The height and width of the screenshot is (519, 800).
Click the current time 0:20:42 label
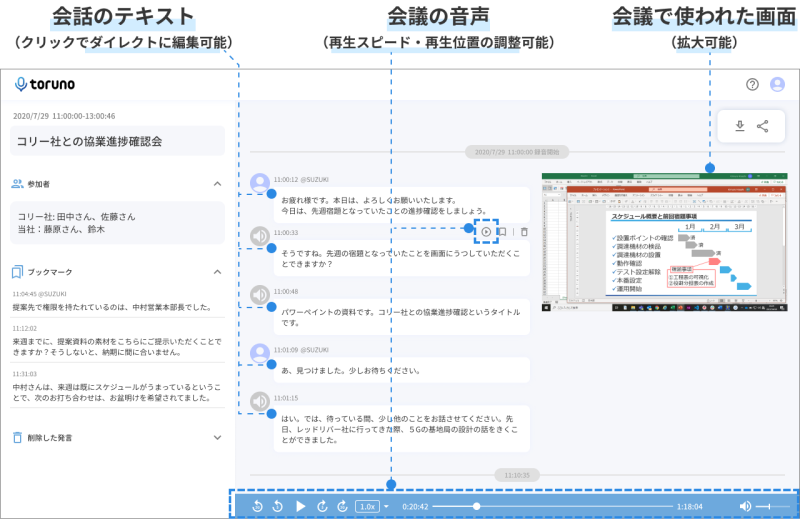(415, 507)
